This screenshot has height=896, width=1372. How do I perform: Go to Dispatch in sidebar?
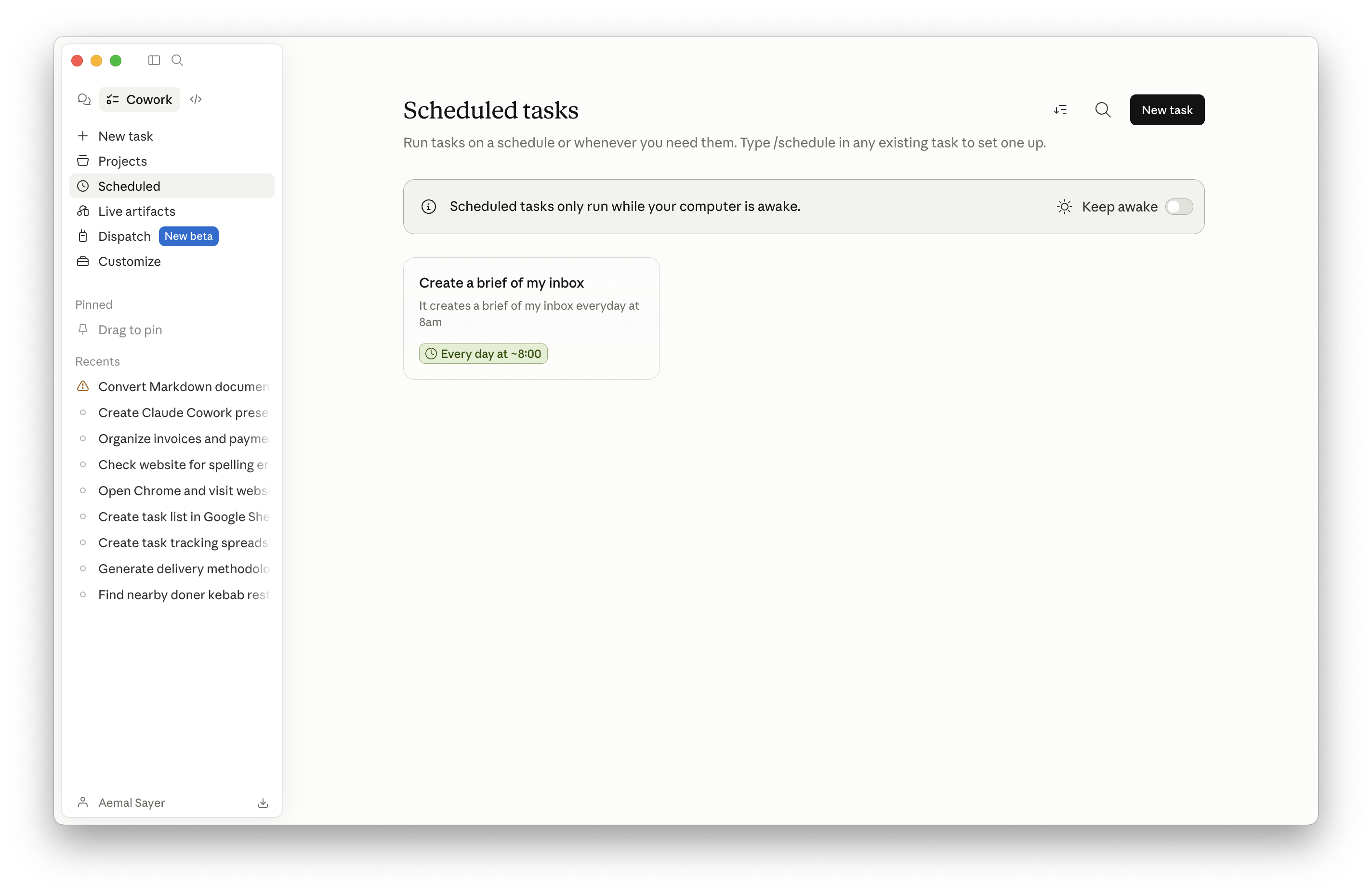(124, 237)
